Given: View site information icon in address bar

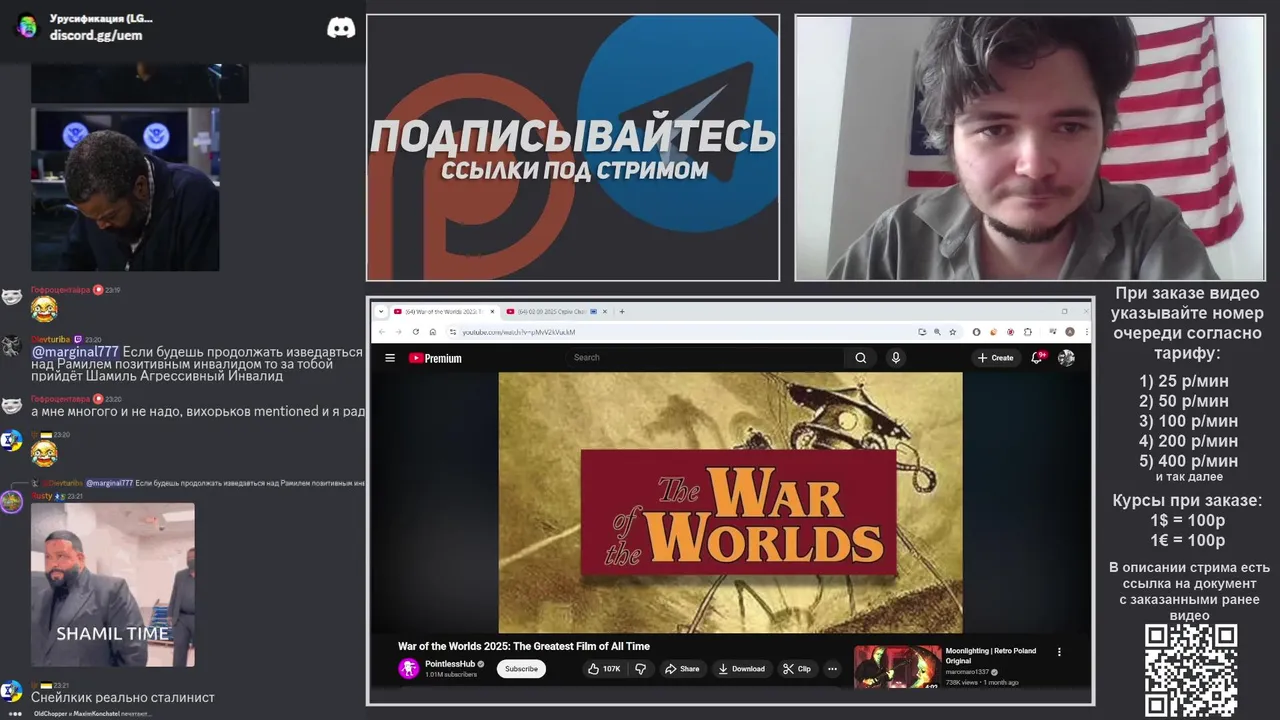Looking at the screenshot, I should pyautogui.click(x=453, y=332).
